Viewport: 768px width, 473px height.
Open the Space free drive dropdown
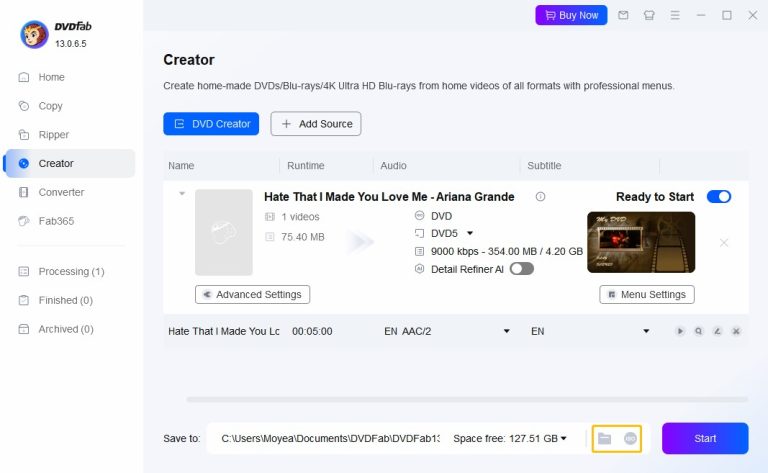pos(563,439)
